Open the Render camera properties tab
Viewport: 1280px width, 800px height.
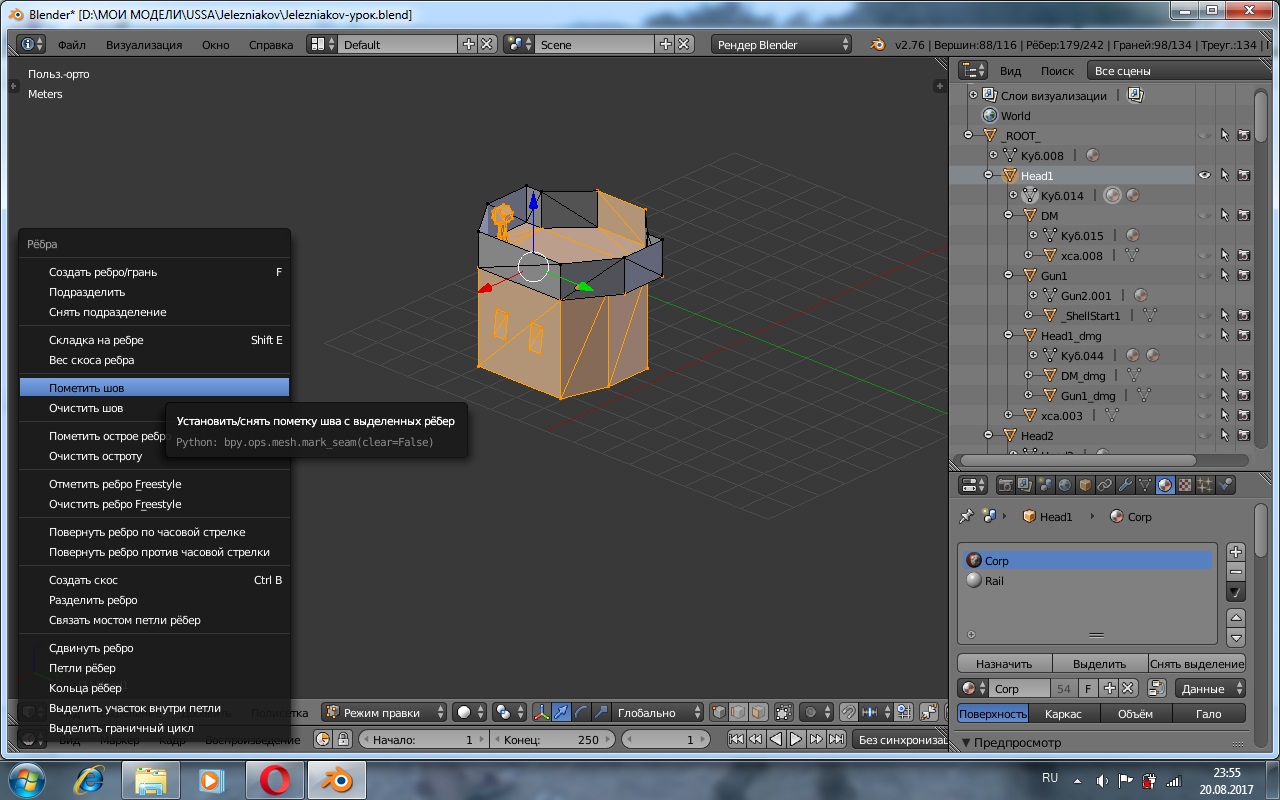coord(1006,485)
